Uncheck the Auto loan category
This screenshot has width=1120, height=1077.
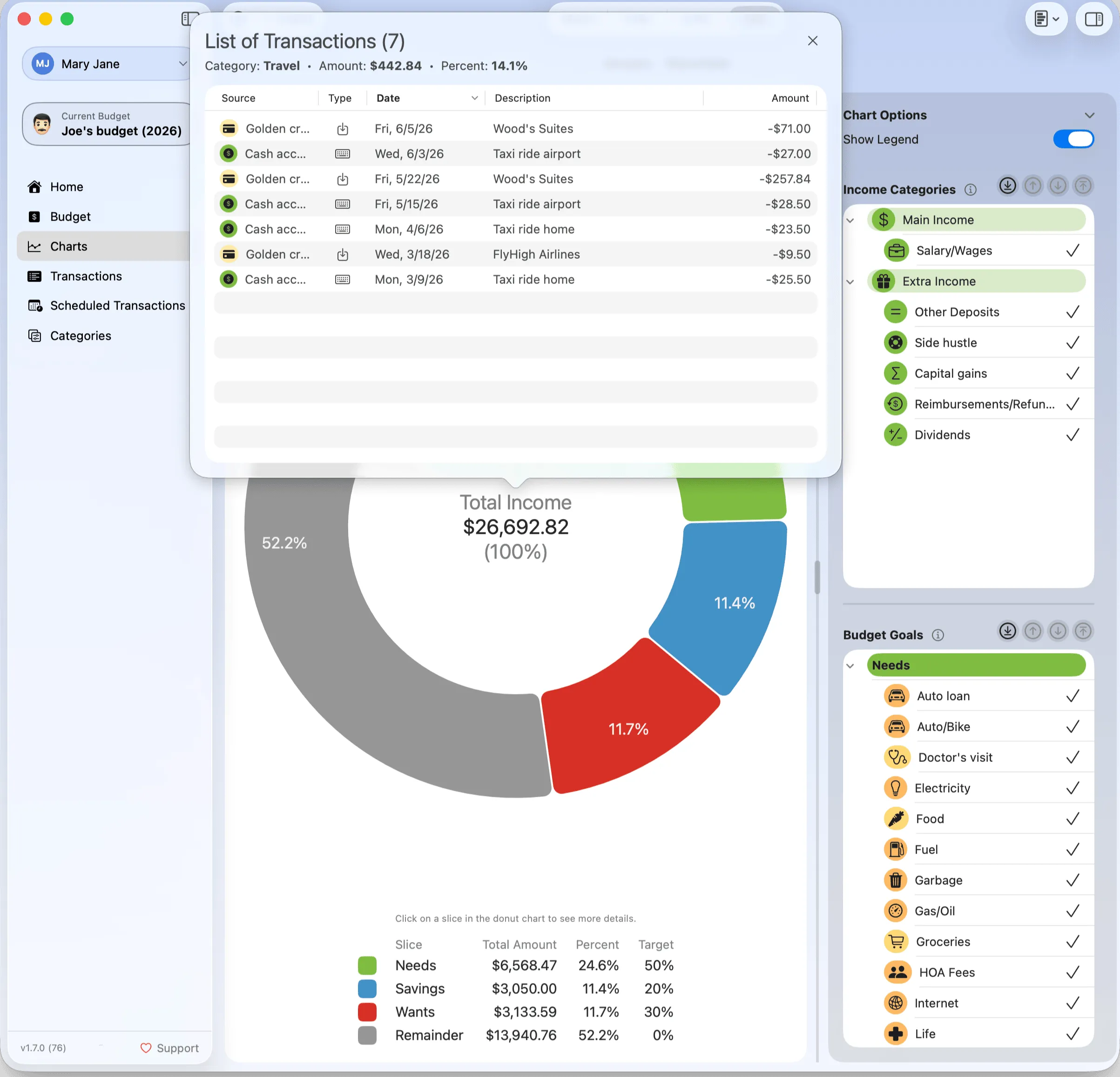[x=1073, y=696]
